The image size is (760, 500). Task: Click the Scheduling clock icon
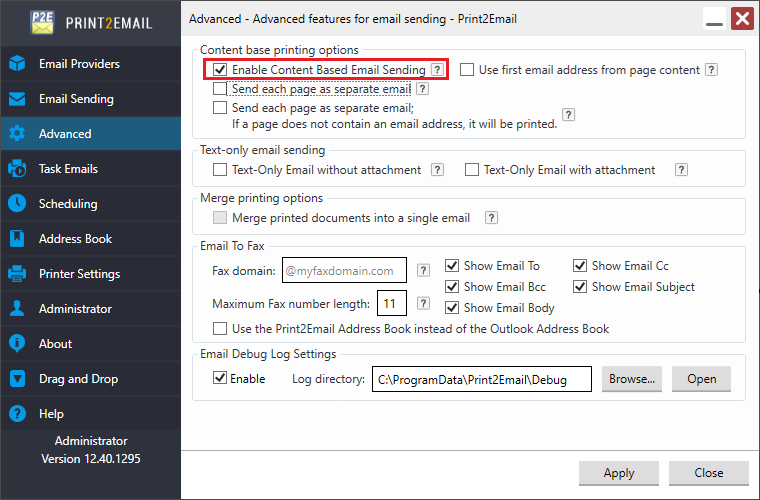click(17, 204)
